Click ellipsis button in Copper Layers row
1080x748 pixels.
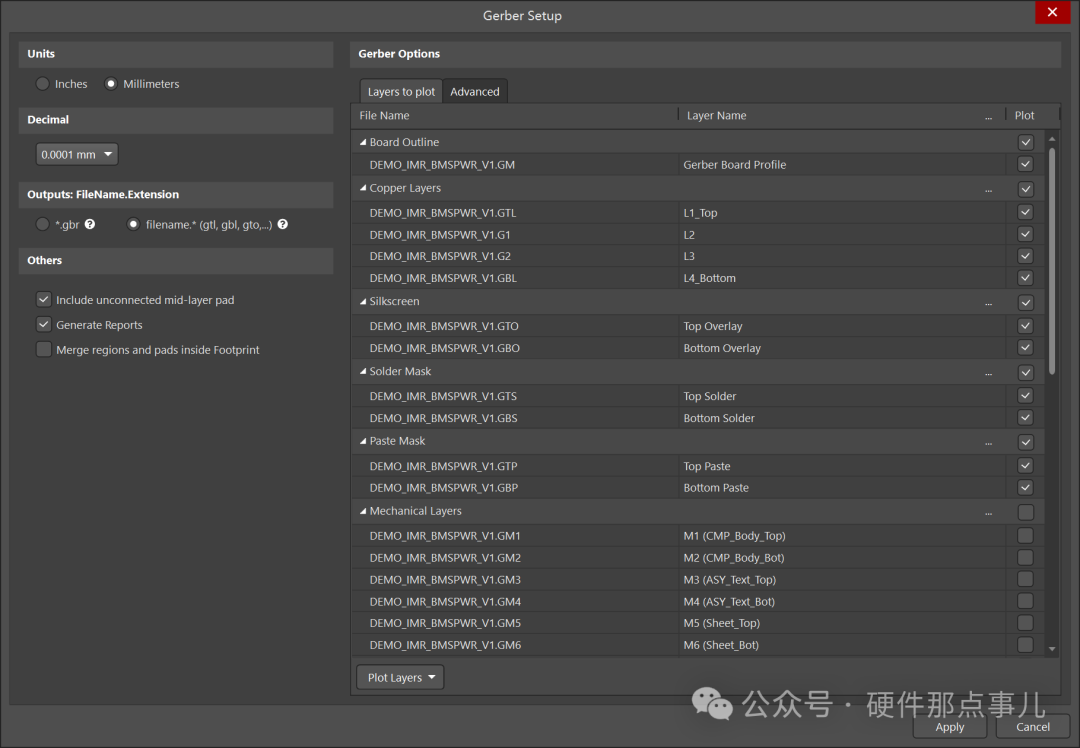coord(988,189)
